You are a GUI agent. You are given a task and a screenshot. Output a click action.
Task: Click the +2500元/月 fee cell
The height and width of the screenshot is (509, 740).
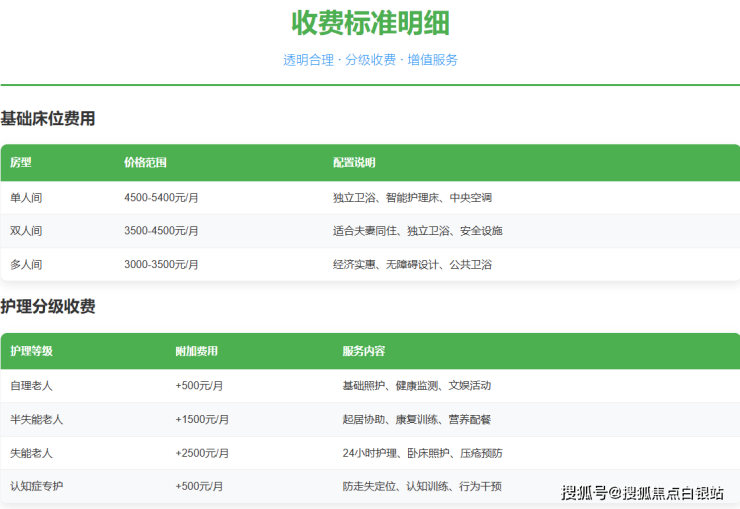point(202,453)
